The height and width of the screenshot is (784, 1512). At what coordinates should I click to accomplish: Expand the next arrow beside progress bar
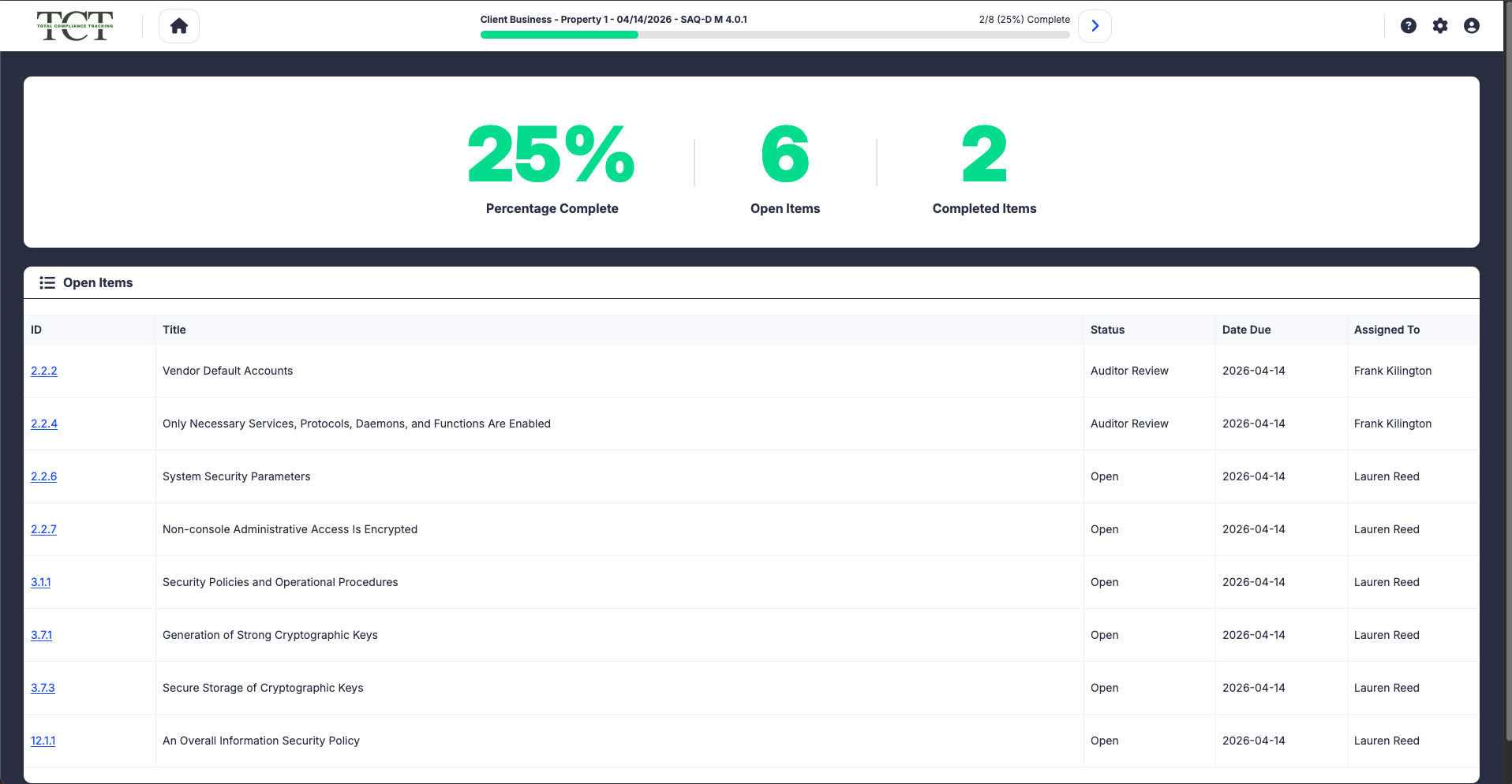1095,26
